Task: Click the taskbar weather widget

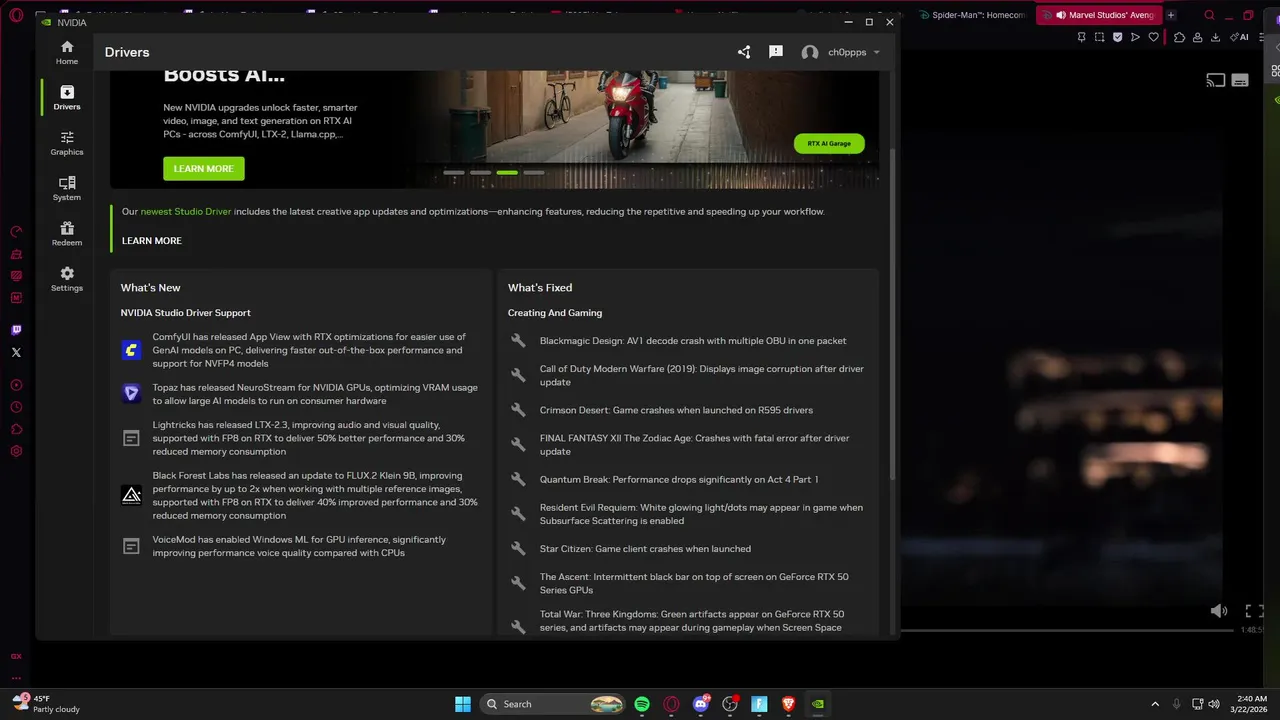Action: [x=46, y=704]
